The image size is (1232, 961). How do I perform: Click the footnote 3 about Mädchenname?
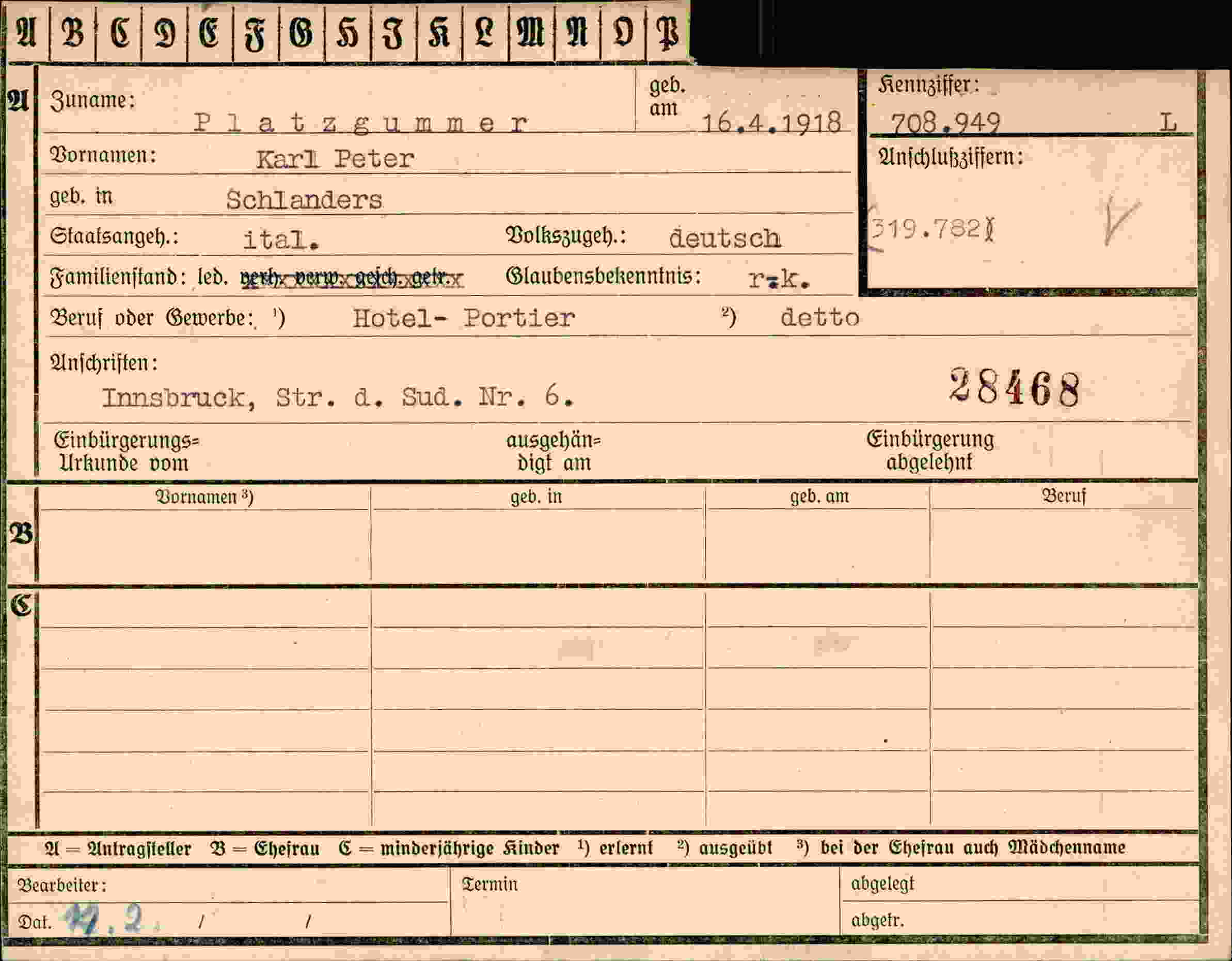tap(961, 847)
